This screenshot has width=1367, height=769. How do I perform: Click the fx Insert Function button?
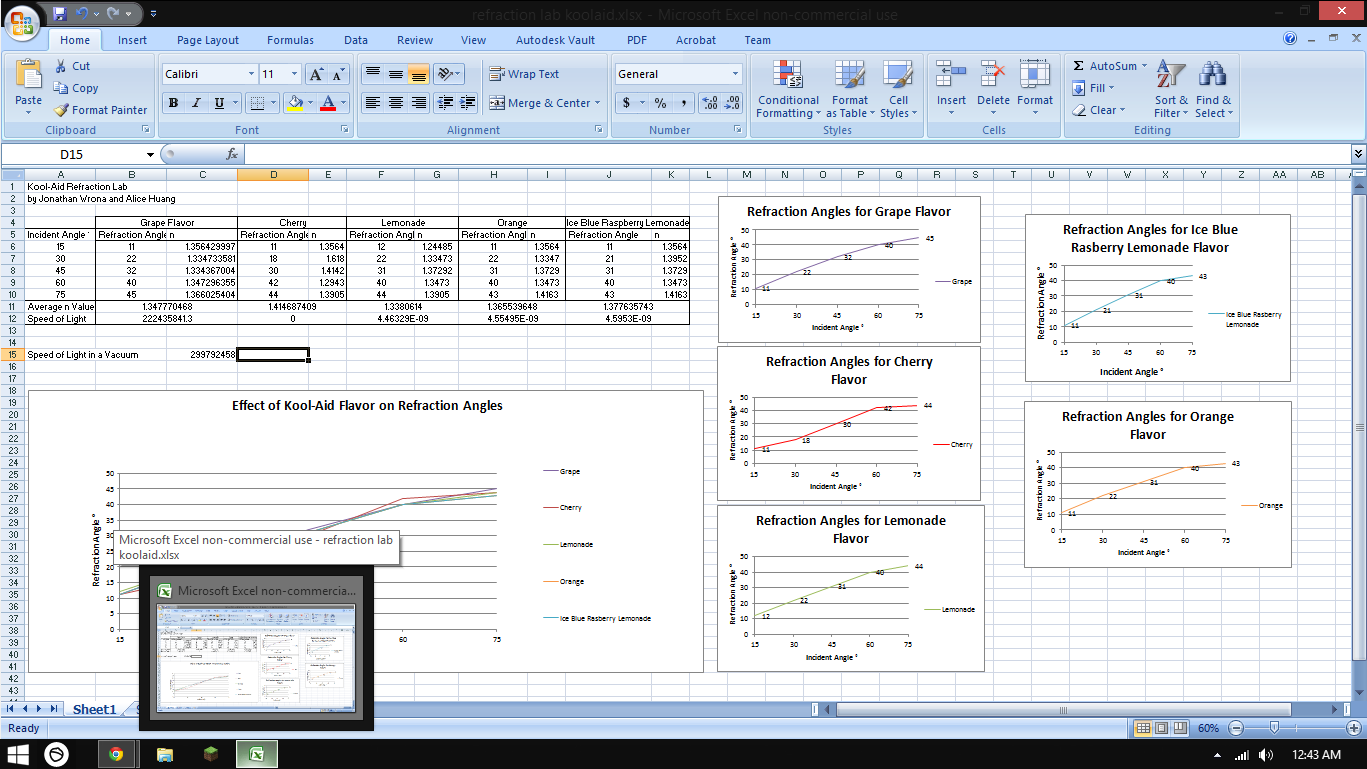pos(232,154)
